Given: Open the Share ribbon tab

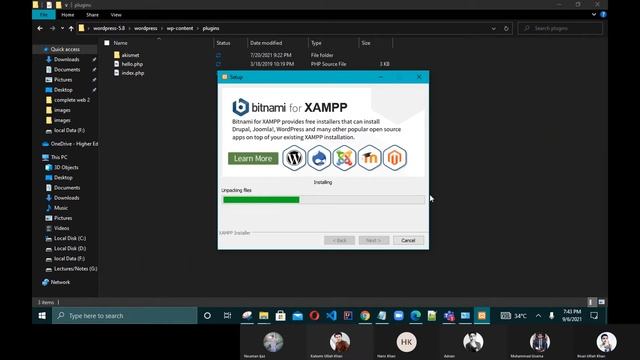Looking at the screenshot, I should (92, 15).
